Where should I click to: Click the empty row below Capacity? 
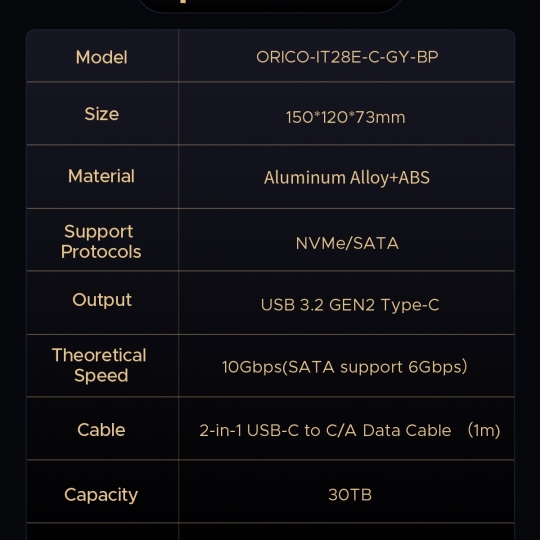coord(270,531)
